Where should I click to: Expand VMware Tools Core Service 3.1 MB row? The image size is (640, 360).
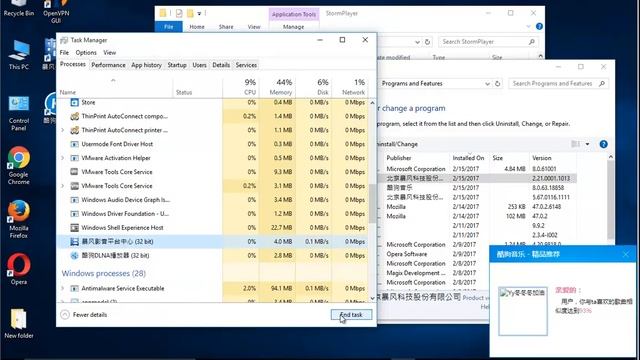pyautogui.click(x=62, y=186)
